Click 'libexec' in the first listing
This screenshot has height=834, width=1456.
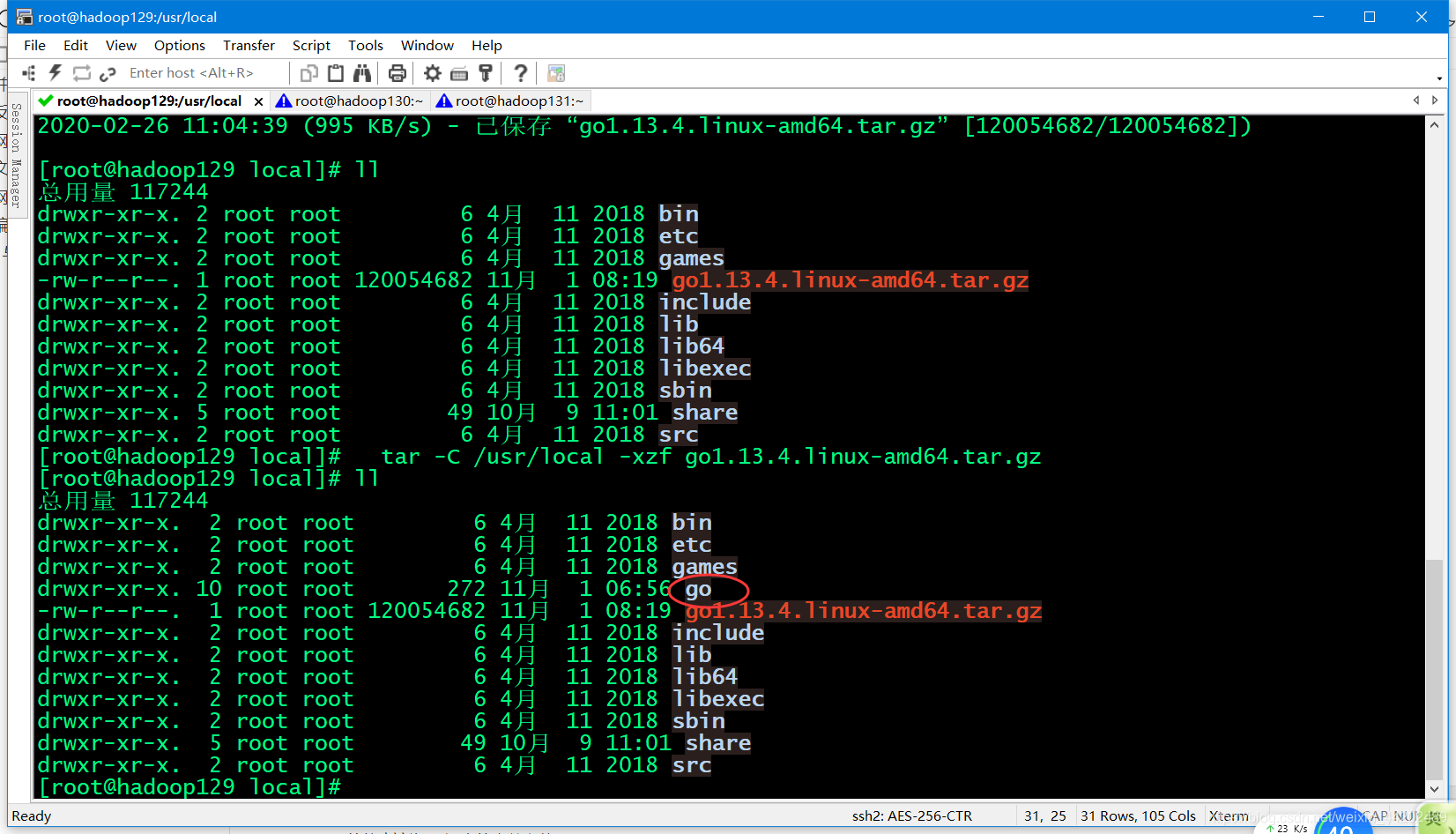point(705,369)
